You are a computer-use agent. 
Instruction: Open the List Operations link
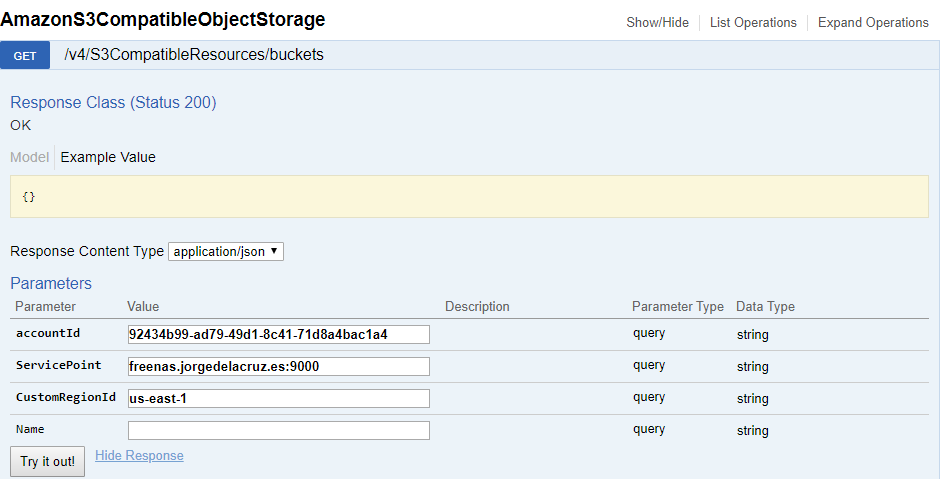click(753, 23)
